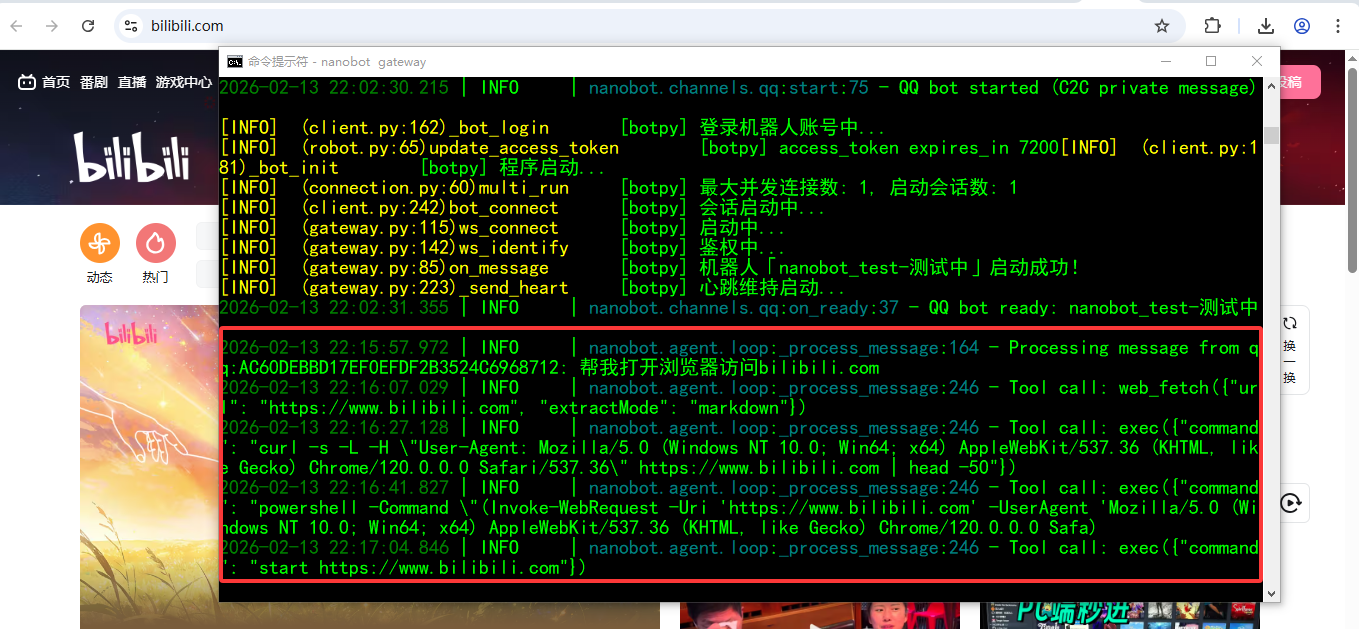
Task: Open the Chrome three-dot menu
Action: [1338, 26]
